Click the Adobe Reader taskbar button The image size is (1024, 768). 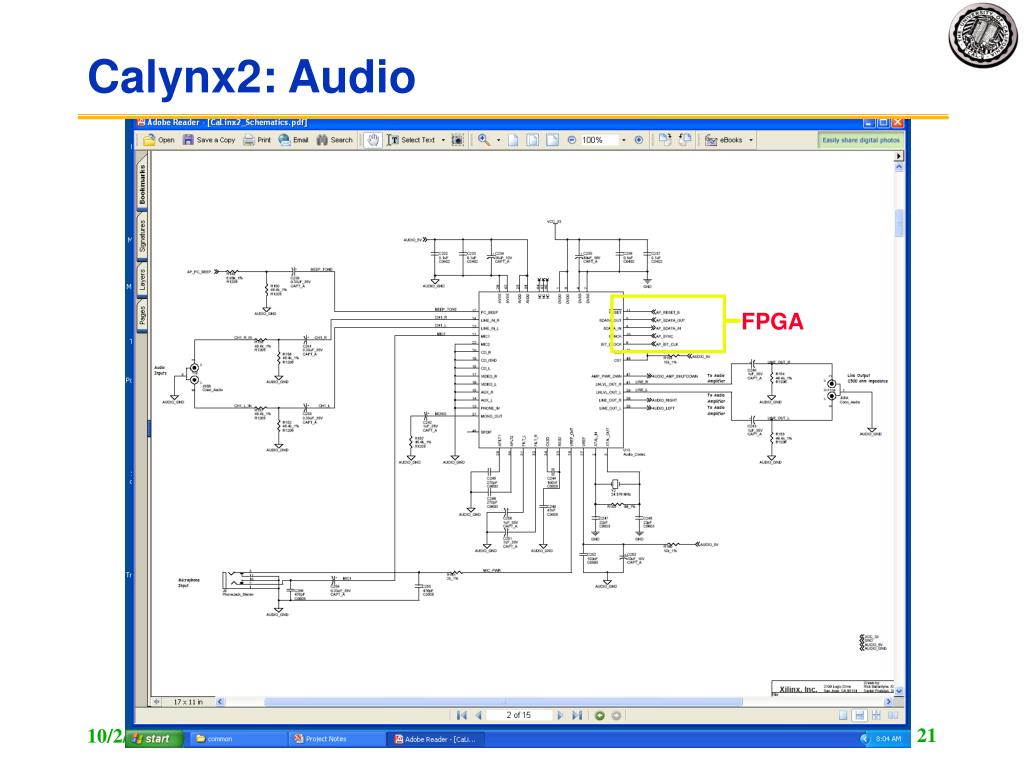[x=435, y=739]
